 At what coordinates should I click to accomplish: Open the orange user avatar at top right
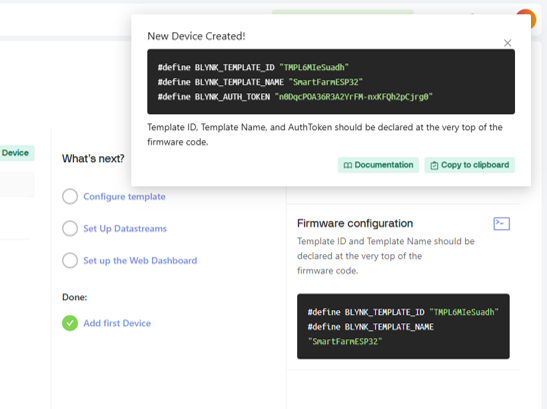coord(530,18)
